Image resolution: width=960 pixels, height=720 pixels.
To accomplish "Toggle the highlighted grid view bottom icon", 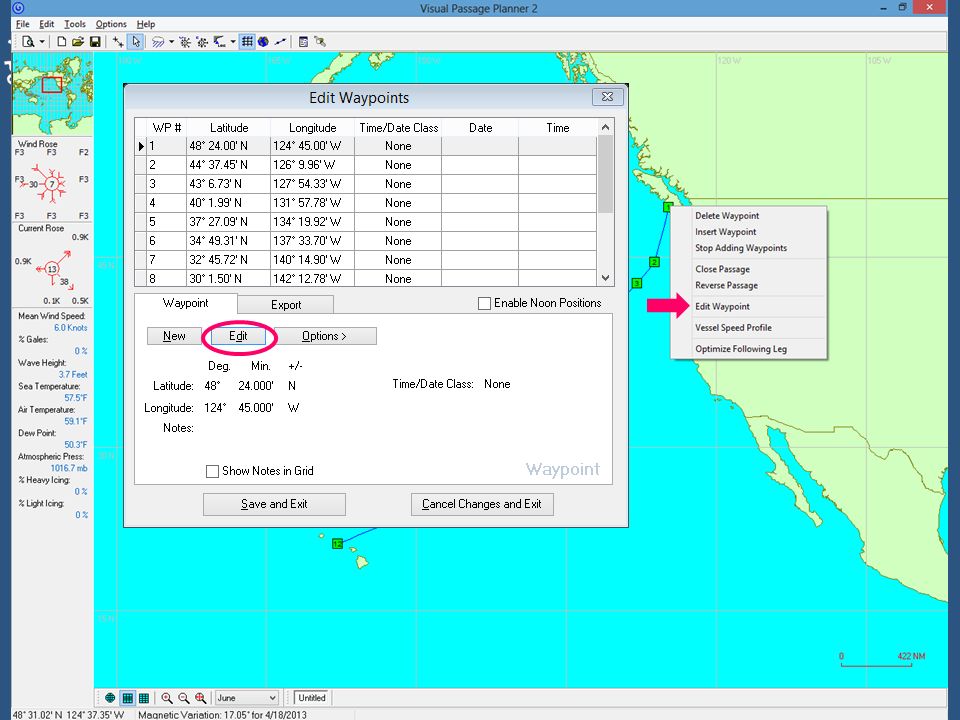I will pos(127,698).
